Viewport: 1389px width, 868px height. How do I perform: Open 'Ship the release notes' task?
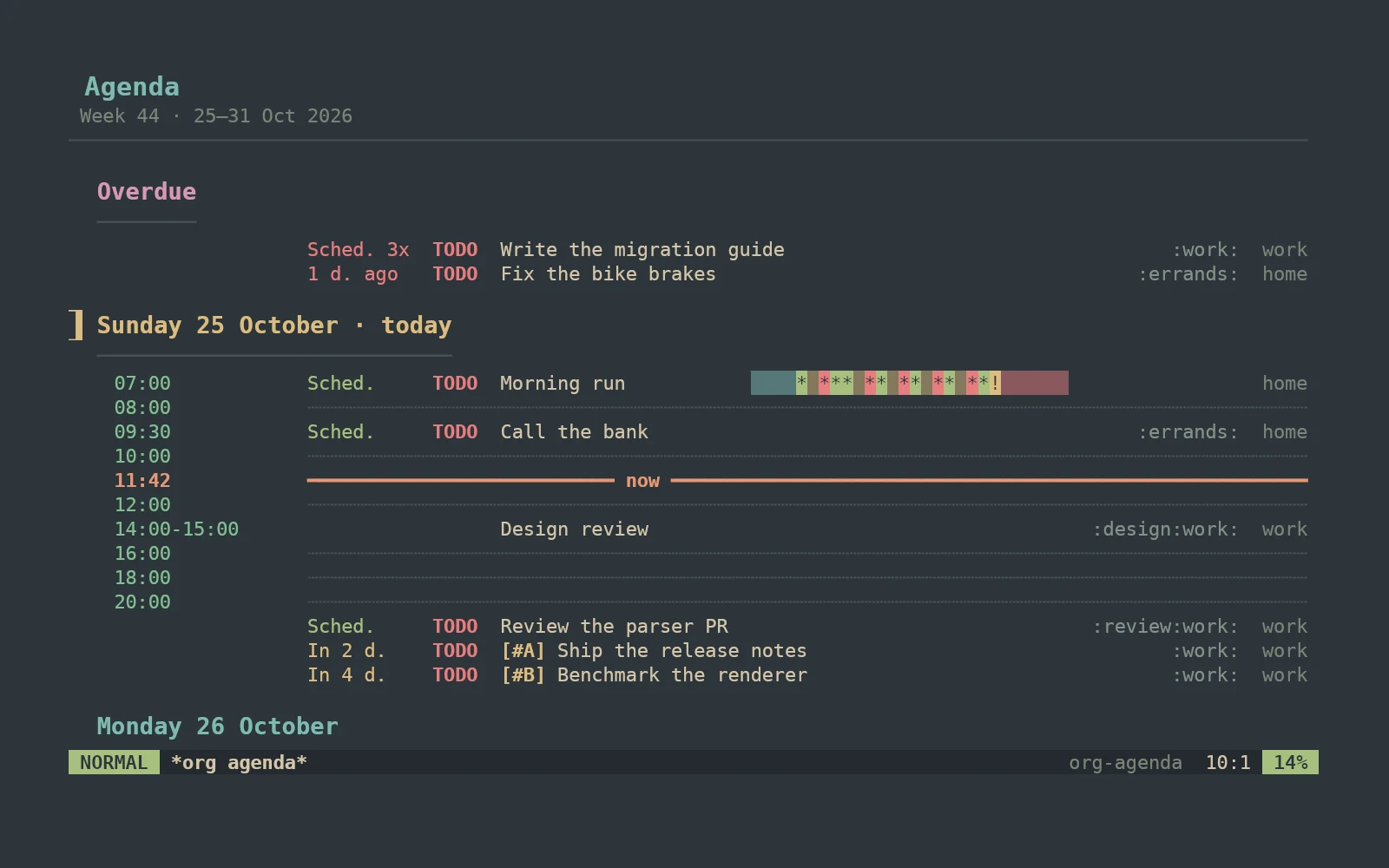click(x=681, y=651)
